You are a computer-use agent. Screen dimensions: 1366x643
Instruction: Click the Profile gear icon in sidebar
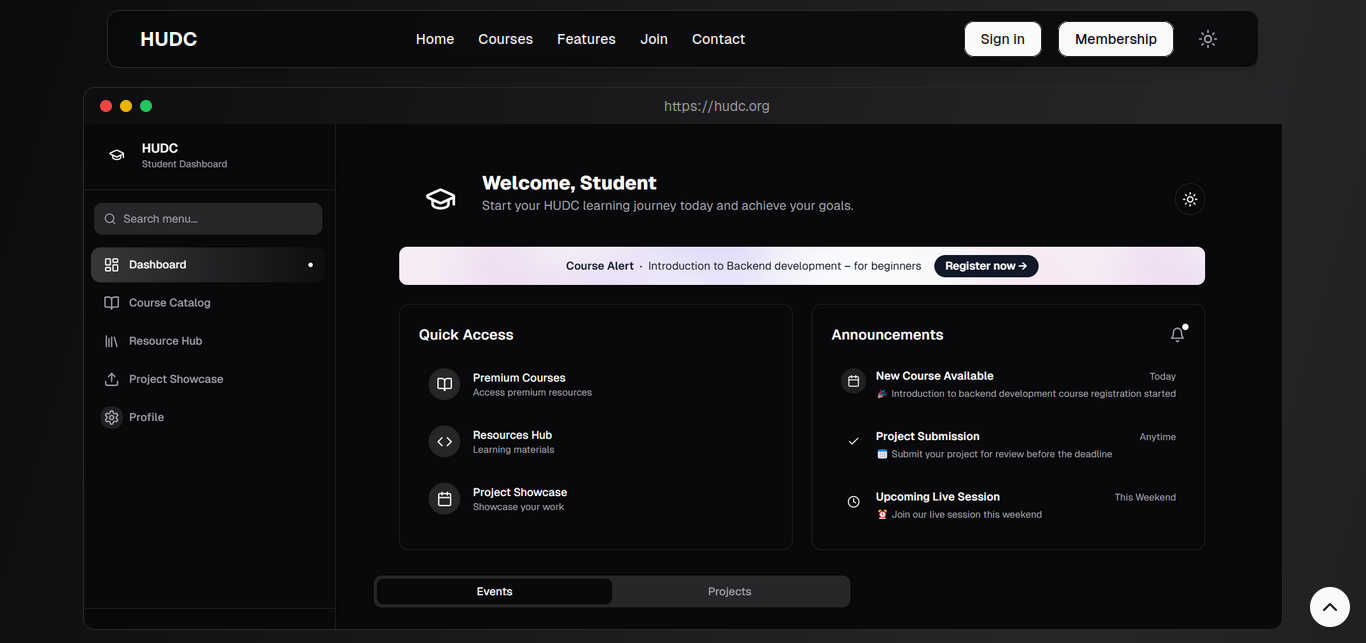pyautogui.click(x=111, y=417)
